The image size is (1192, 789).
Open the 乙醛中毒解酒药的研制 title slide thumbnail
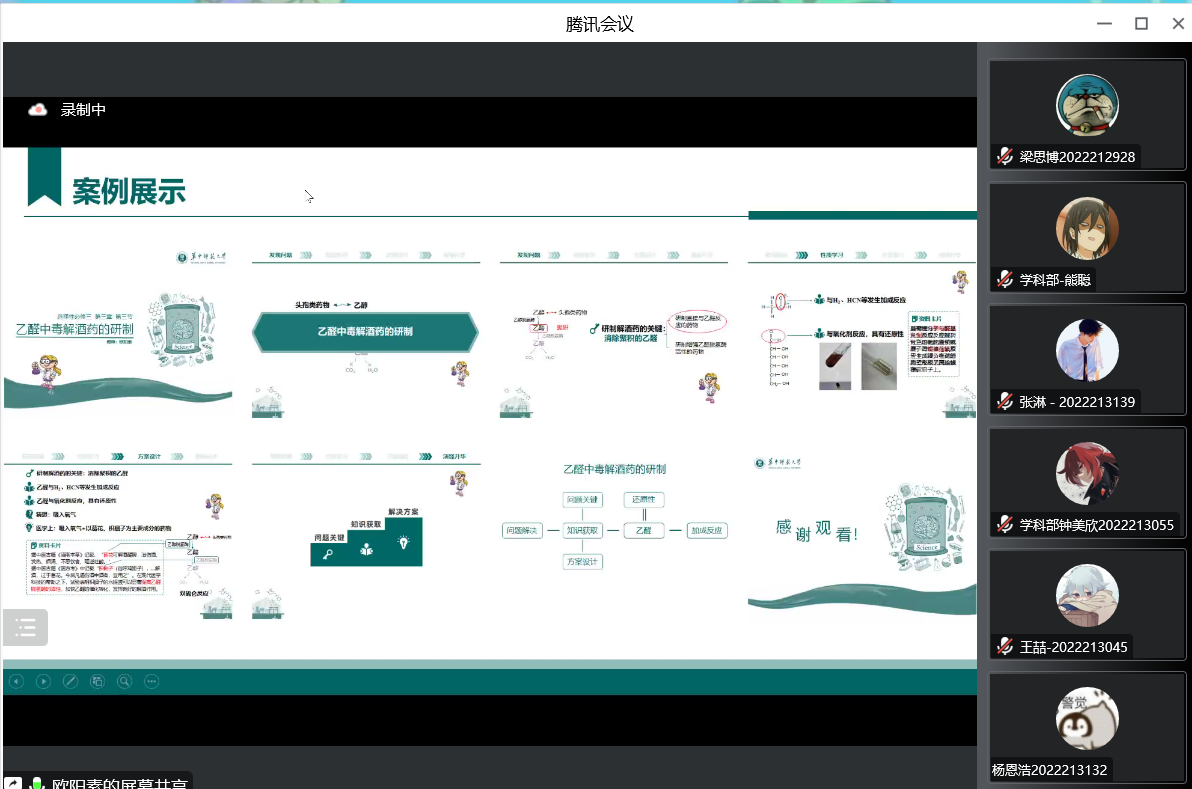[x=118, y=328]
